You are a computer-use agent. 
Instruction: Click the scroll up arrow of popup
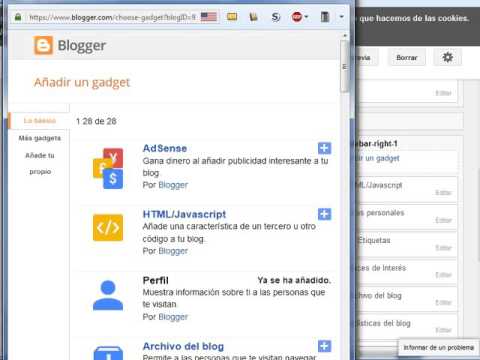[345, 36]
